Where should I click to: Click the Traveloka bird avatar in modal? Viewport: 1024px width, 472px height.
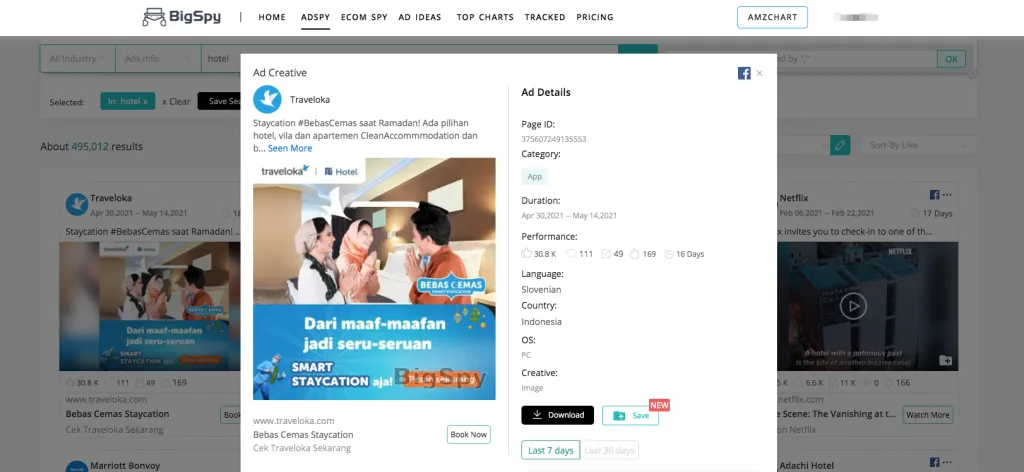267,100
